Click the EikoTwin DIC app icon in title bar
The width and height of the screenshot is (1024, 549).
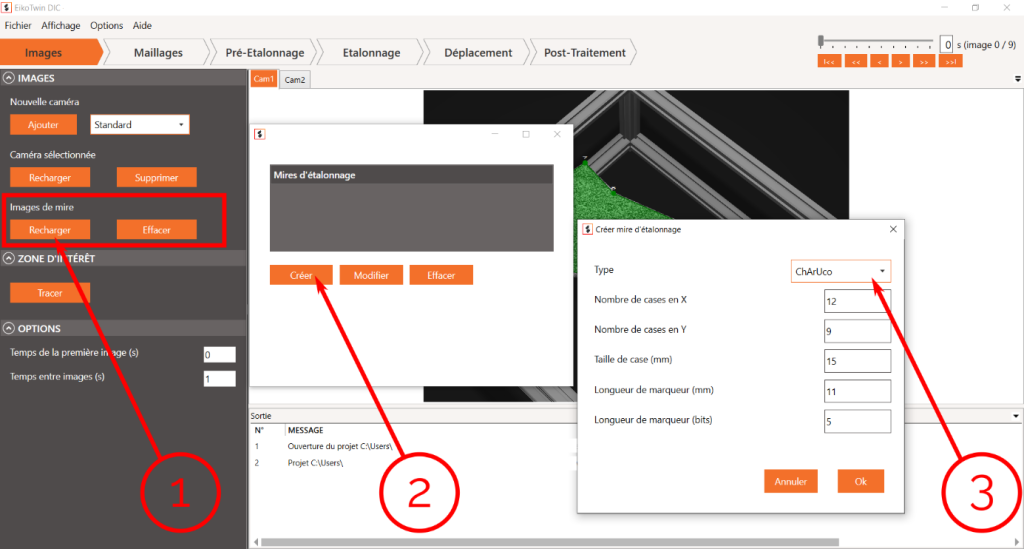coord(7,7)
